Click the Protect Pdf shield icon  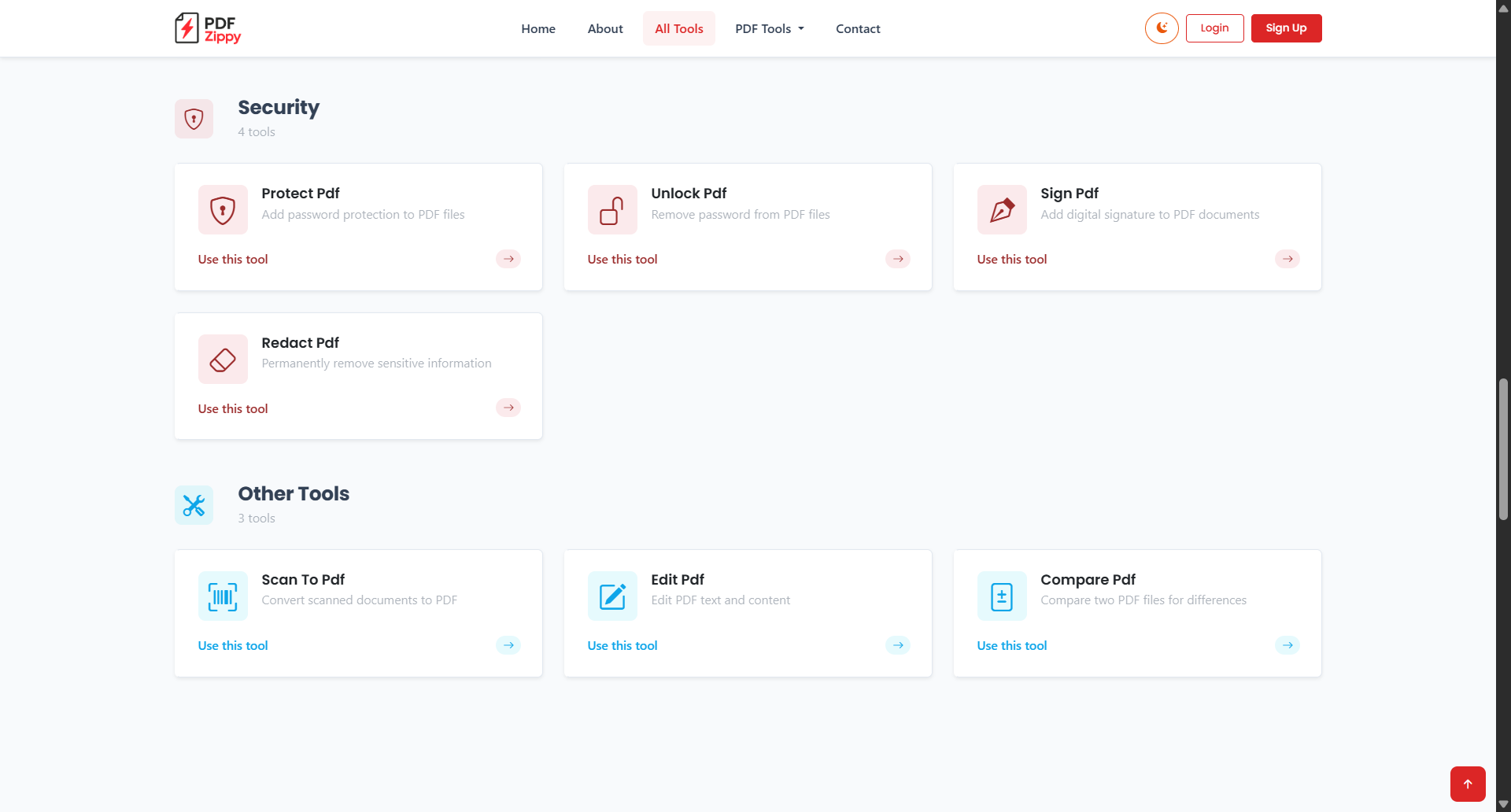[223, 210]
